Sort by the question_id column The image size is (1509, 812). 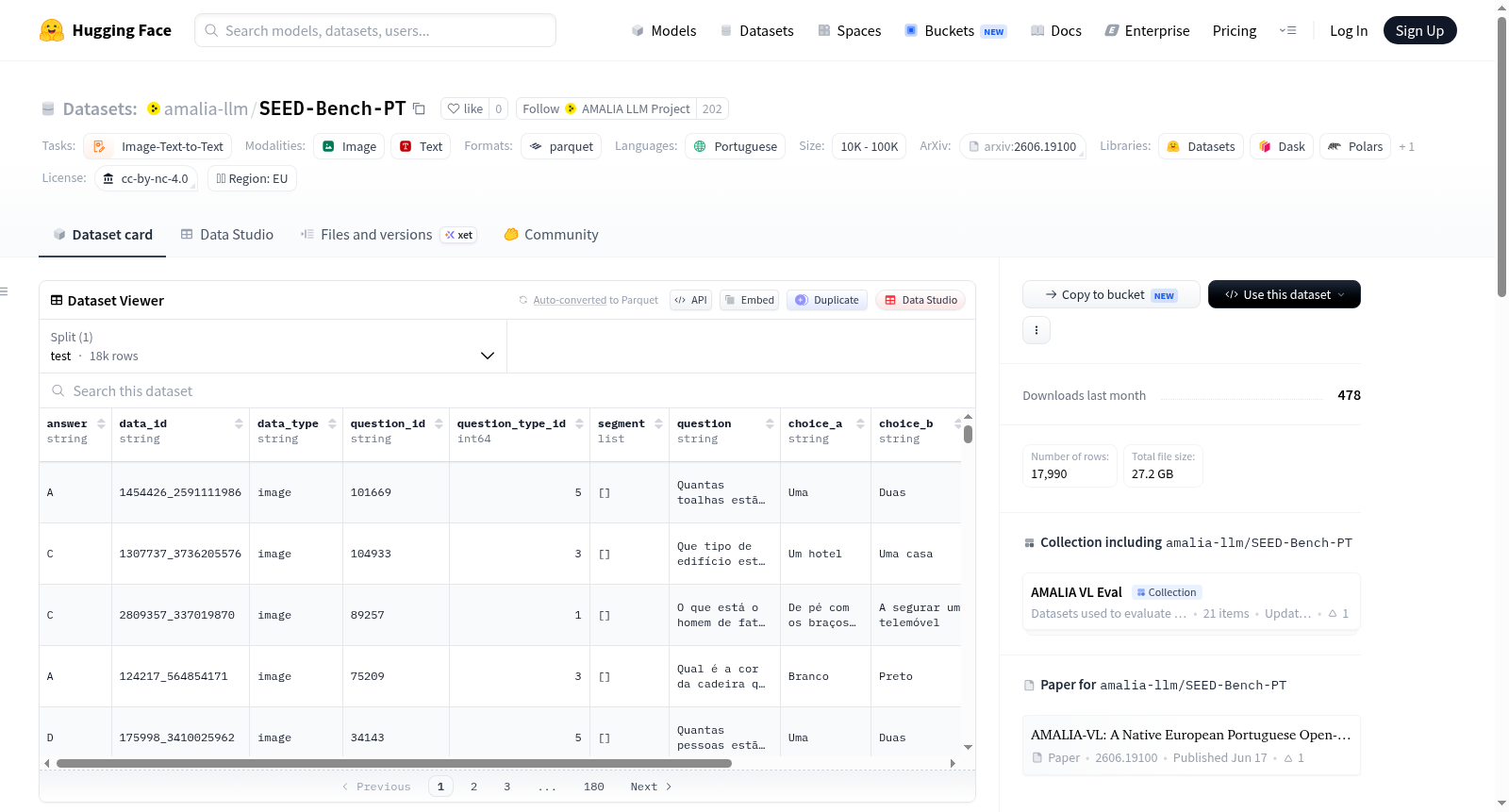(x=439, y=423)
